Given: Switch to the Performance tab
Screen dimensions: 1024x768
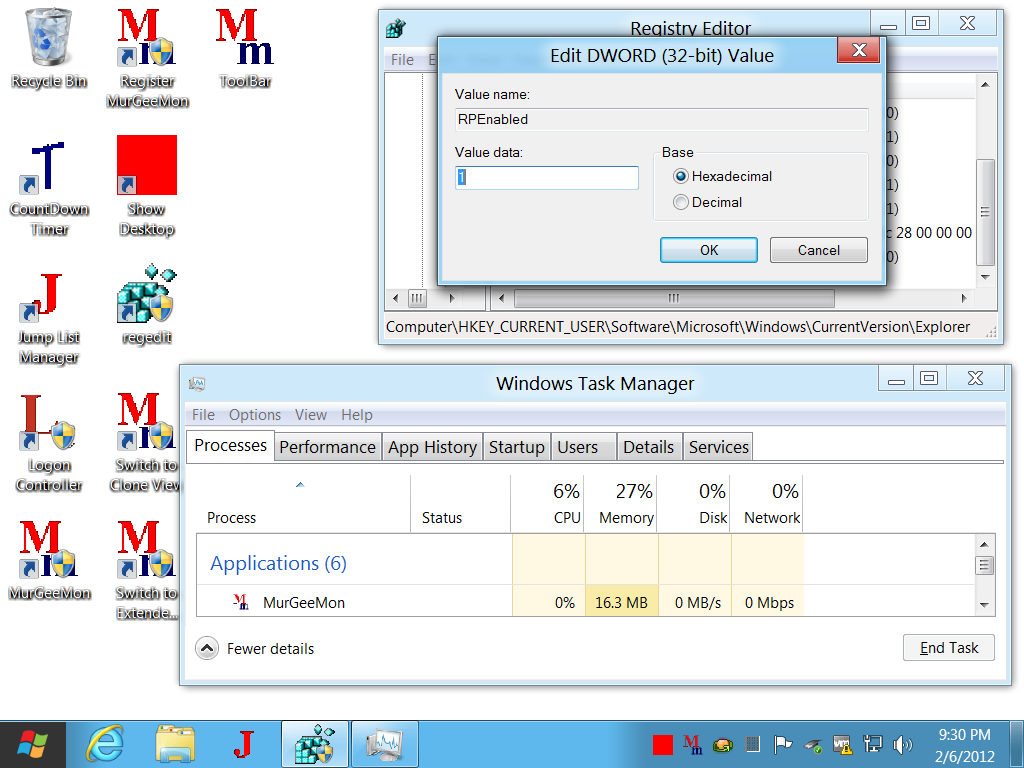Looking at the screenshot, I should (328, 447).
